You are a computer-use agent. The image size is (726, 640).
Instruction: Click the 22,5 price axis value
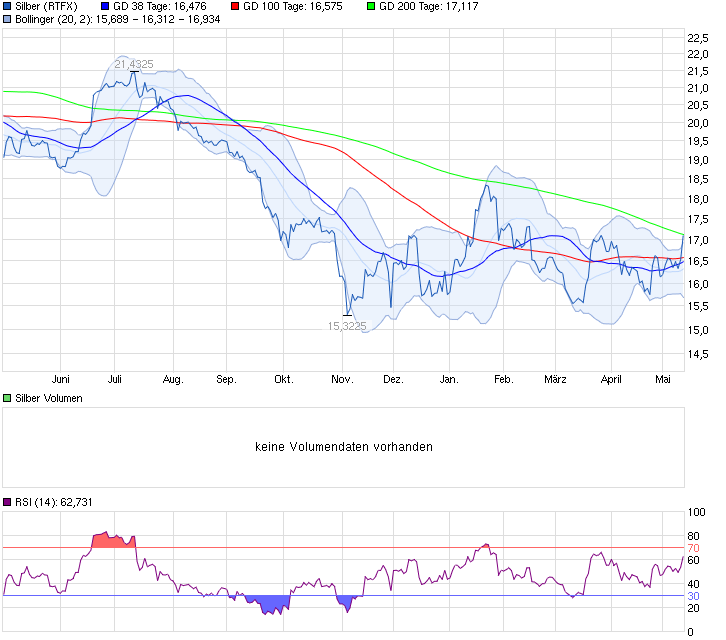[698, 38]
